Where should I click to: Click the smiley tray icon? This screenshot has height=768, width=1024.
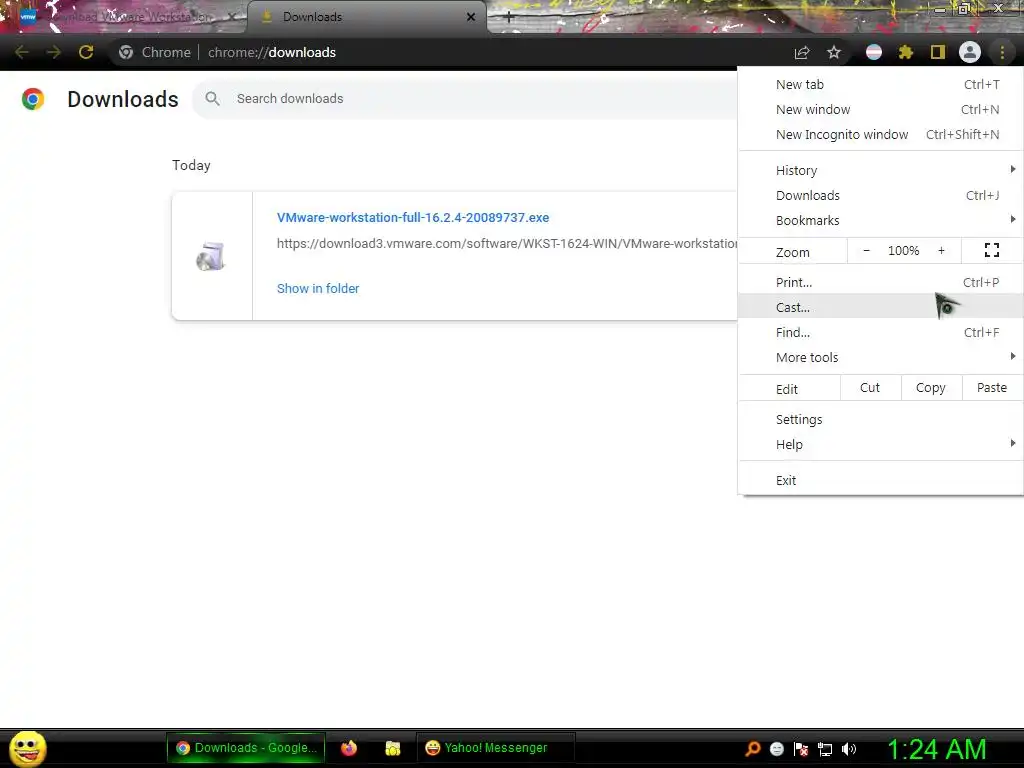coord(776,749)
